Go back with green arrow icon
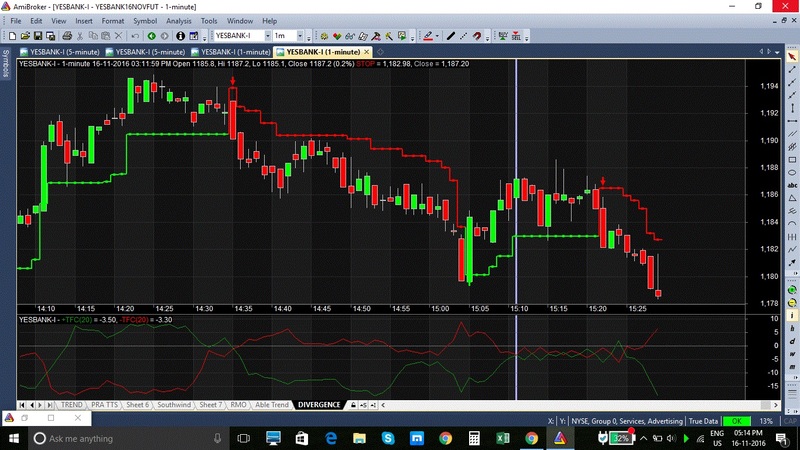The height and width of the screenshot is (450, 800). coord(152,36)
